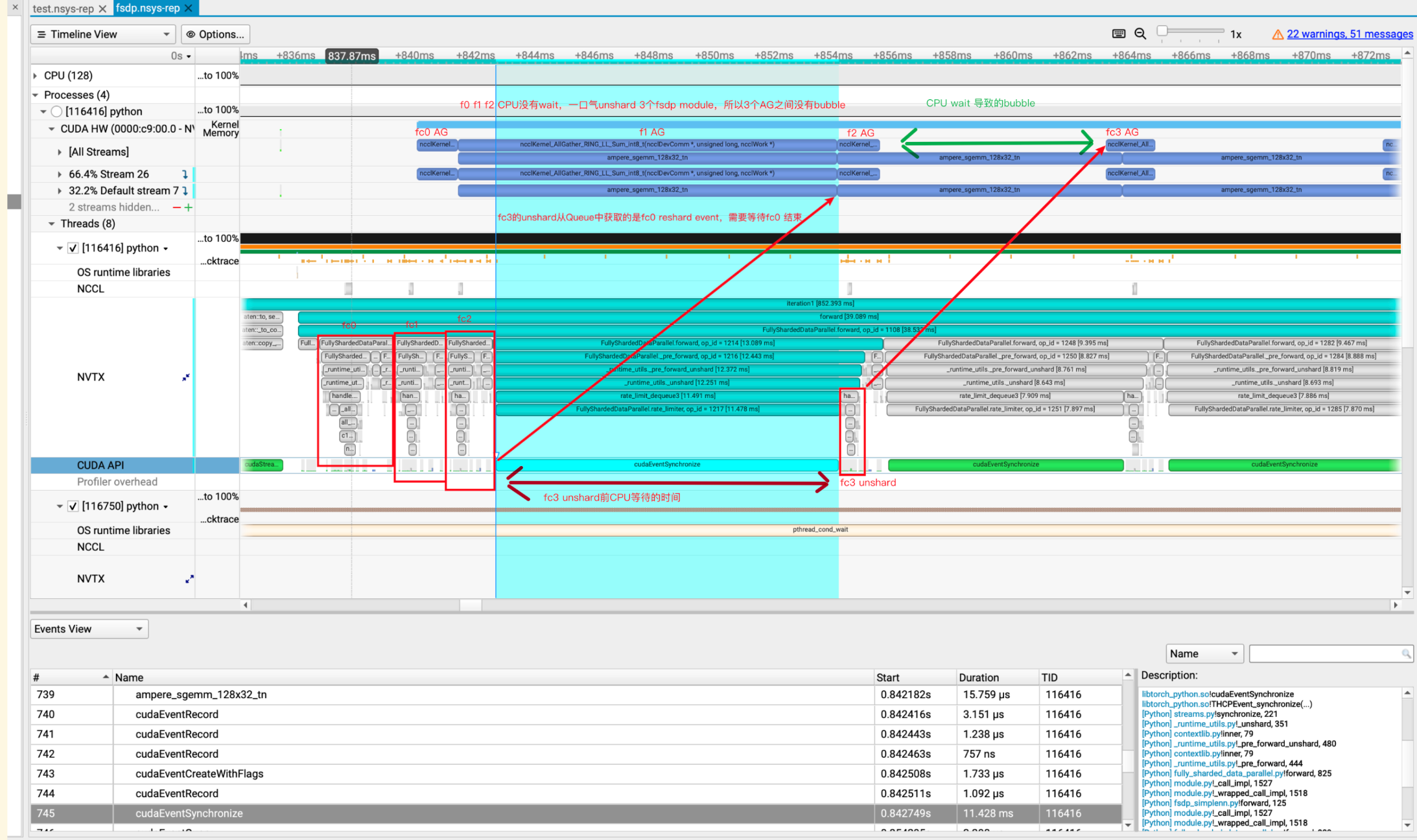Click the zoom out magnifier icon
Screen dimensions: 1417x840
coord(1140,34)
